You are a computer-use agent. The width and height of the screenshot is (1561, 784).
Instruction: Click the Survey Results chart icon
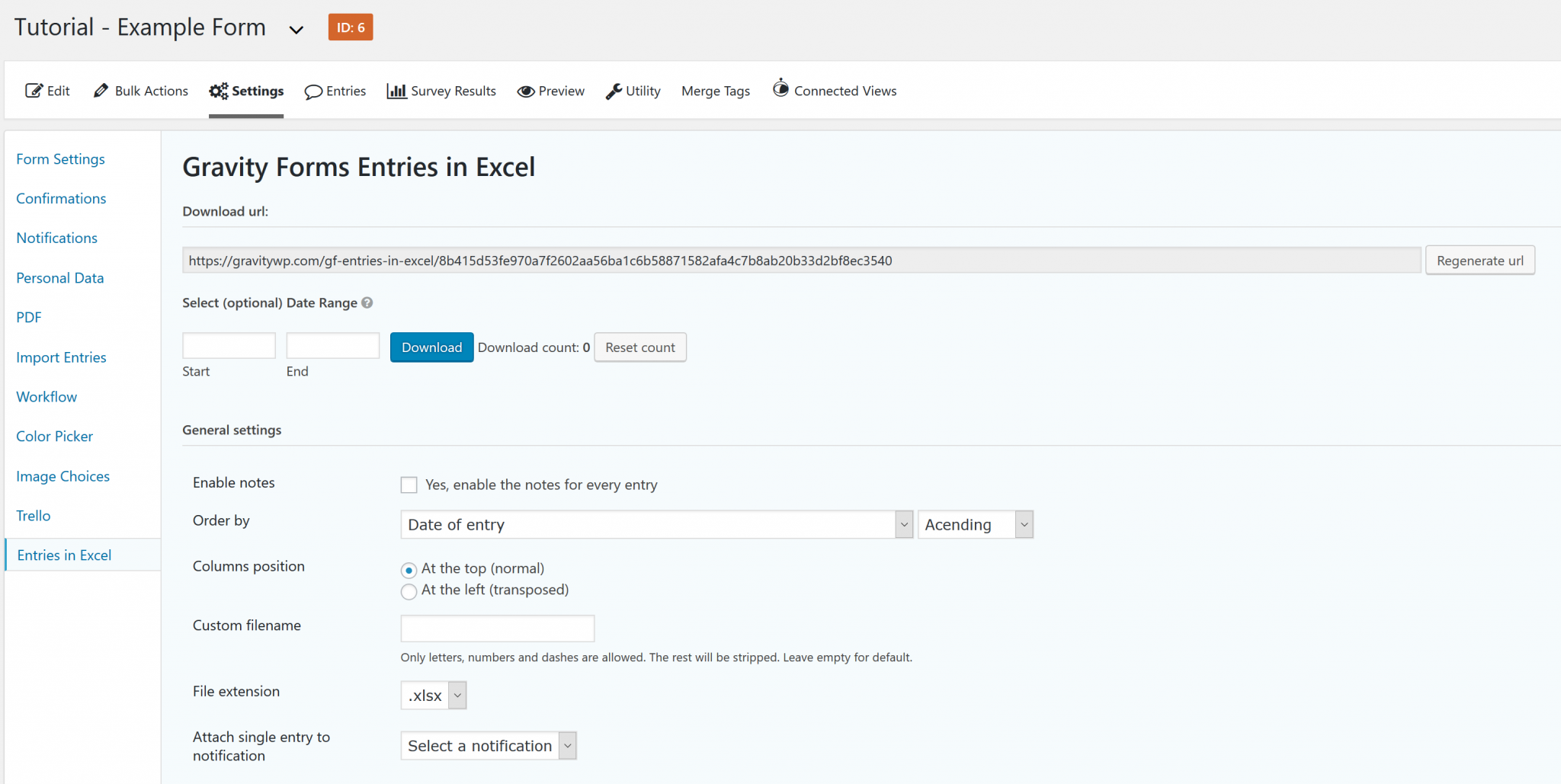coord(396,91)
